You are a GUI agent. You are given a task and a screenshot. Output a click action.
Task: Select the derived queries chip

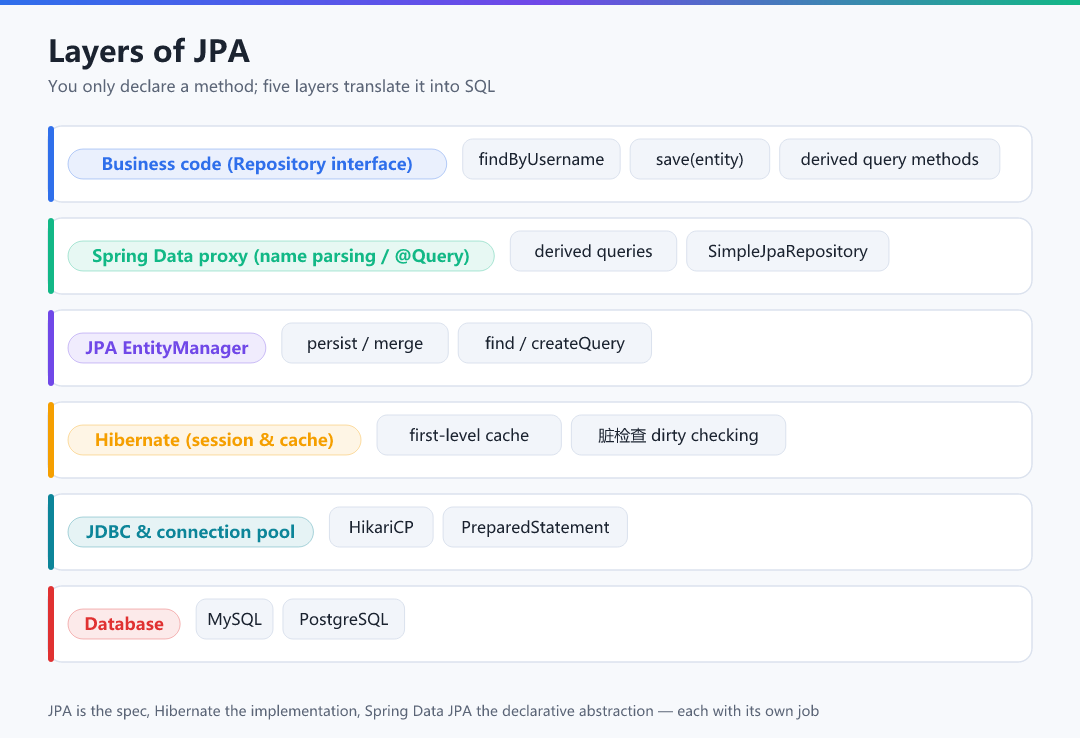click(x=593, y=251)
